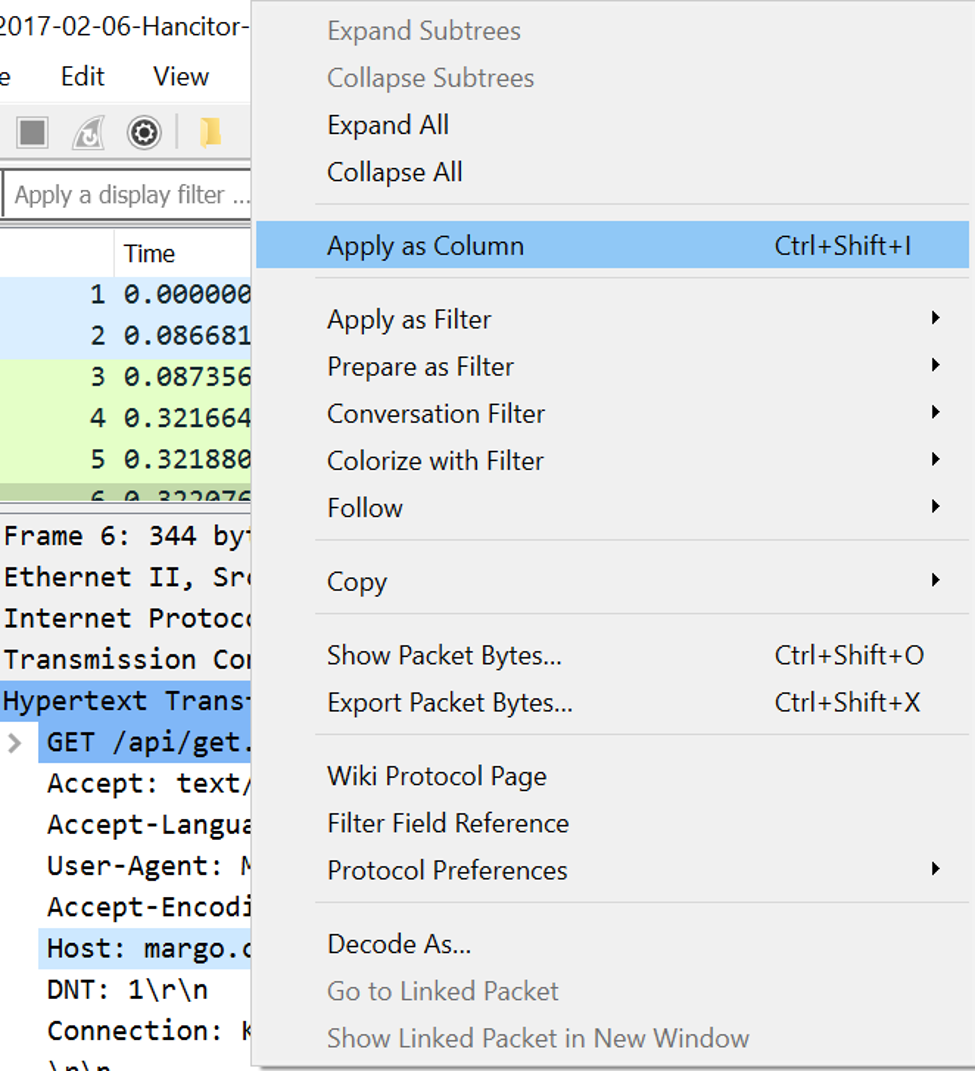The image size is (975, 1071).
Task: Click the restart capture shark fin icon
Action: [x=88, y=132]
